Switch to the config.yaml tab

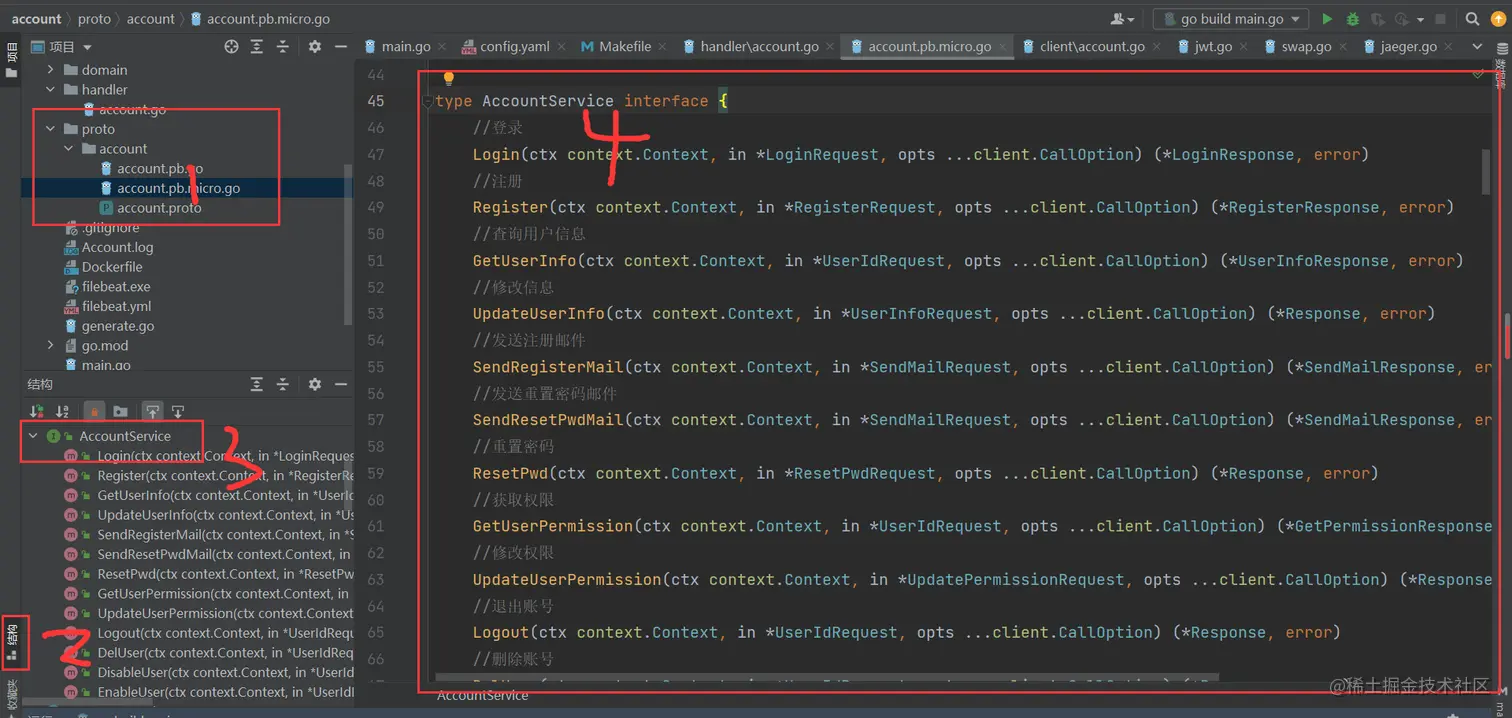[514, 47]
